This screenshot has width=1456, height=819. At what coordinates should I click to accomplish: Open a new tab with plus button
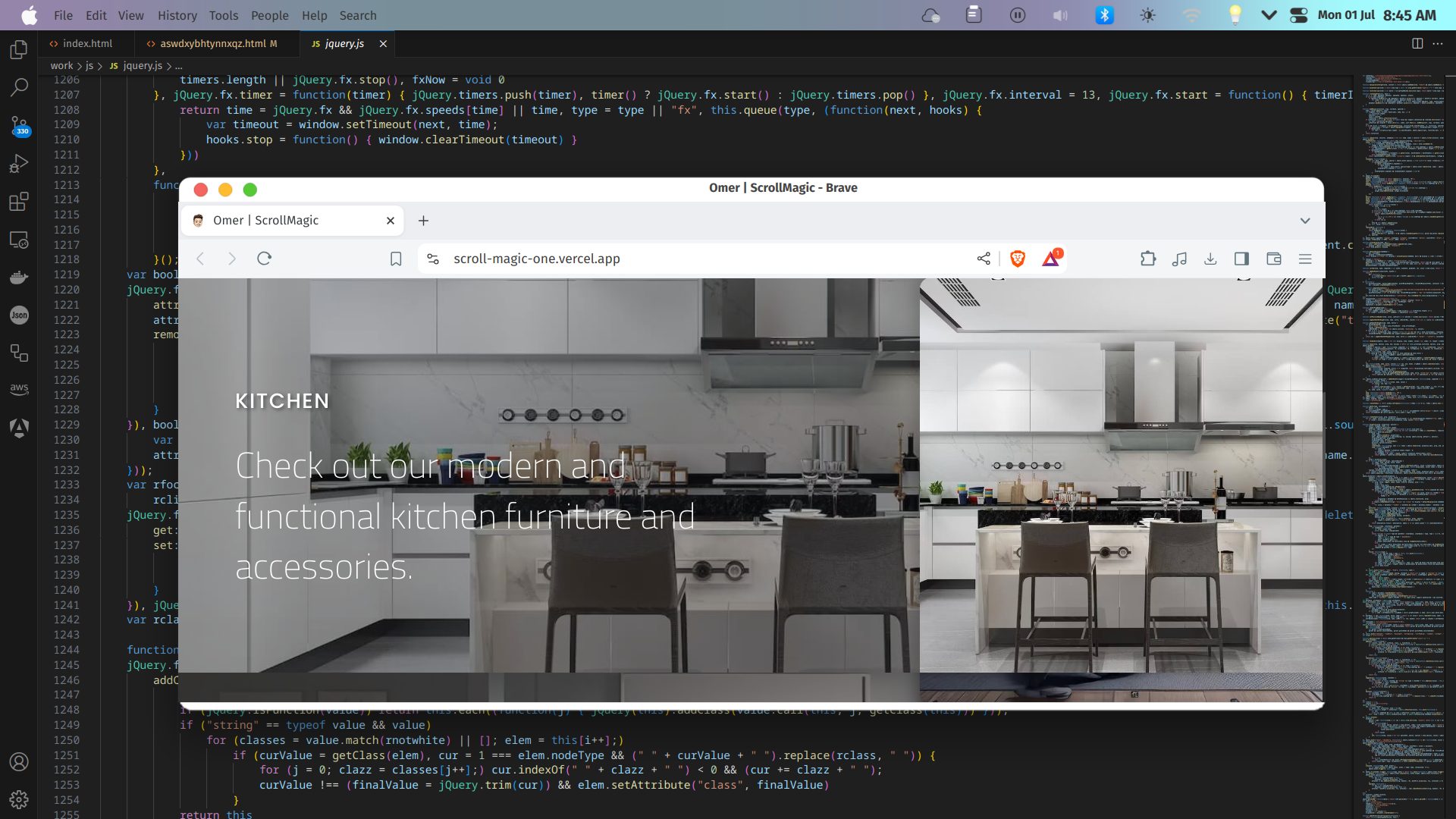[x=424, y=221]
